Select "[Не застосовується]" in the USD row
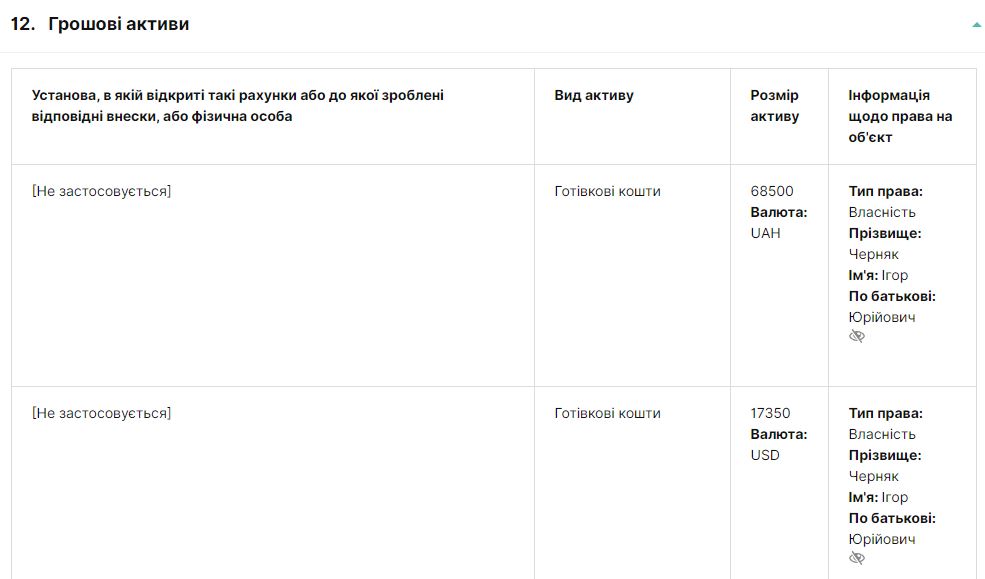985x579 pixels. (102, 413)
